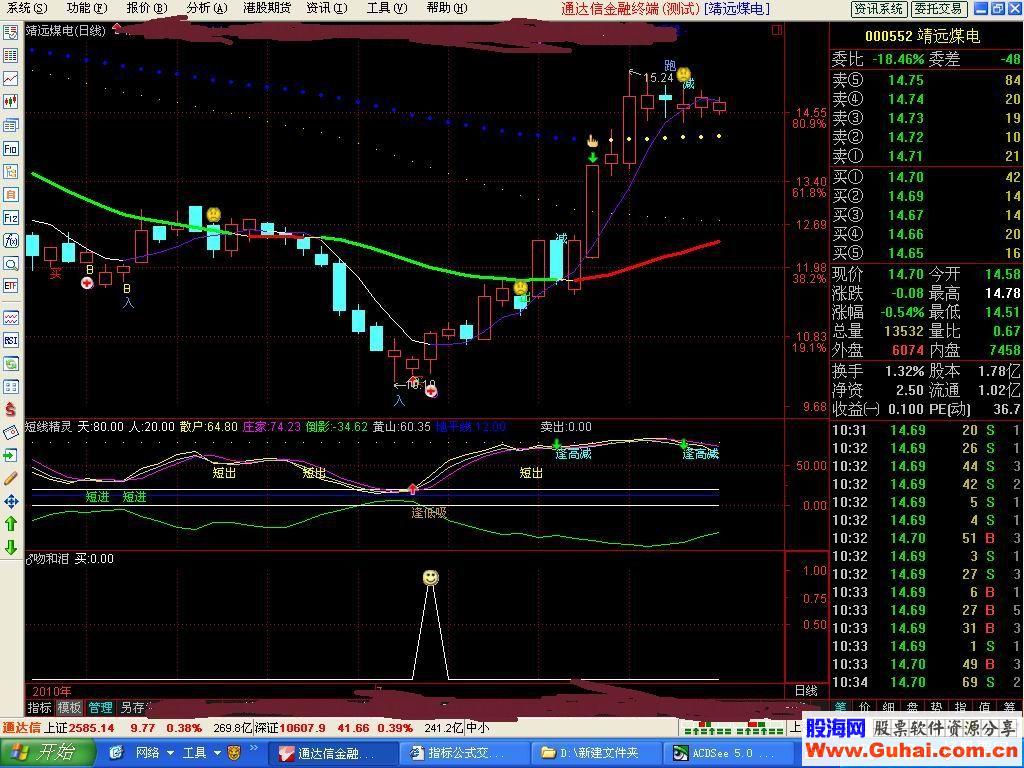1024x768 pixels.
Task: Click the green down arrow icon in the sidebar
Action: point(10,547)
